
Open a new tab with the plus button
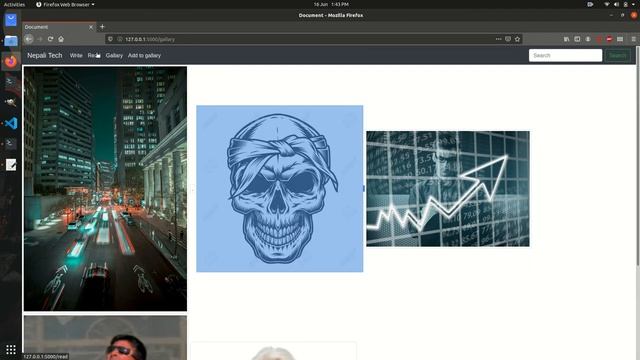(x=102, y=27)
